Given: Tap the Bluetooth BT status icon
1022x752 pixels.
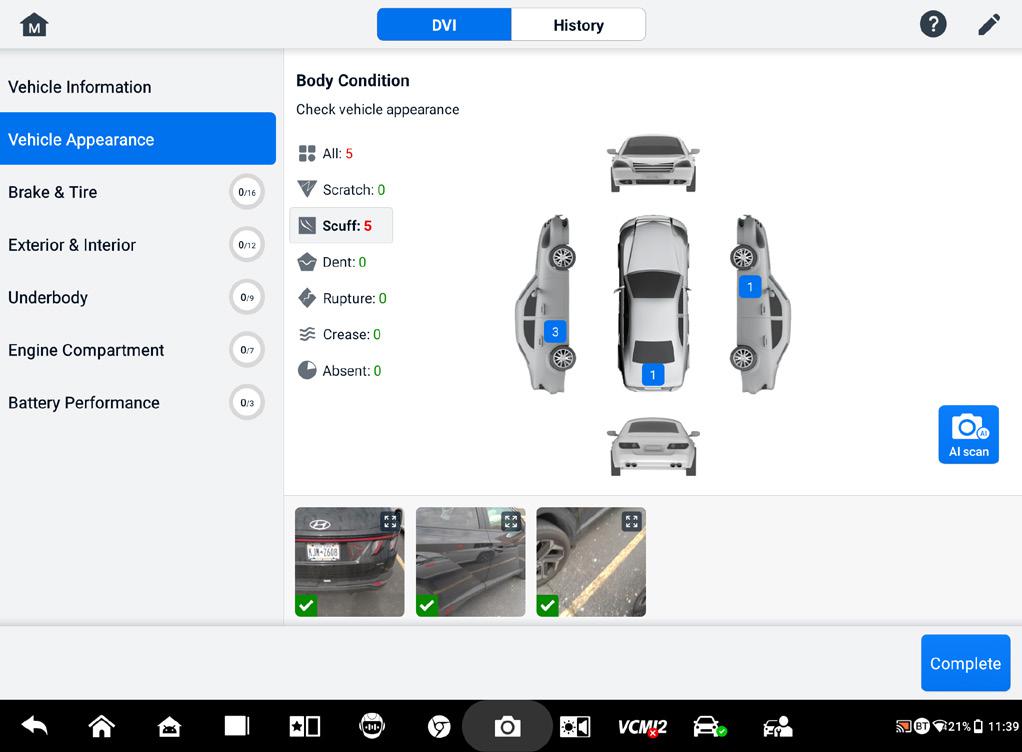Looking at the screenshot, I should tap(922, 726).
